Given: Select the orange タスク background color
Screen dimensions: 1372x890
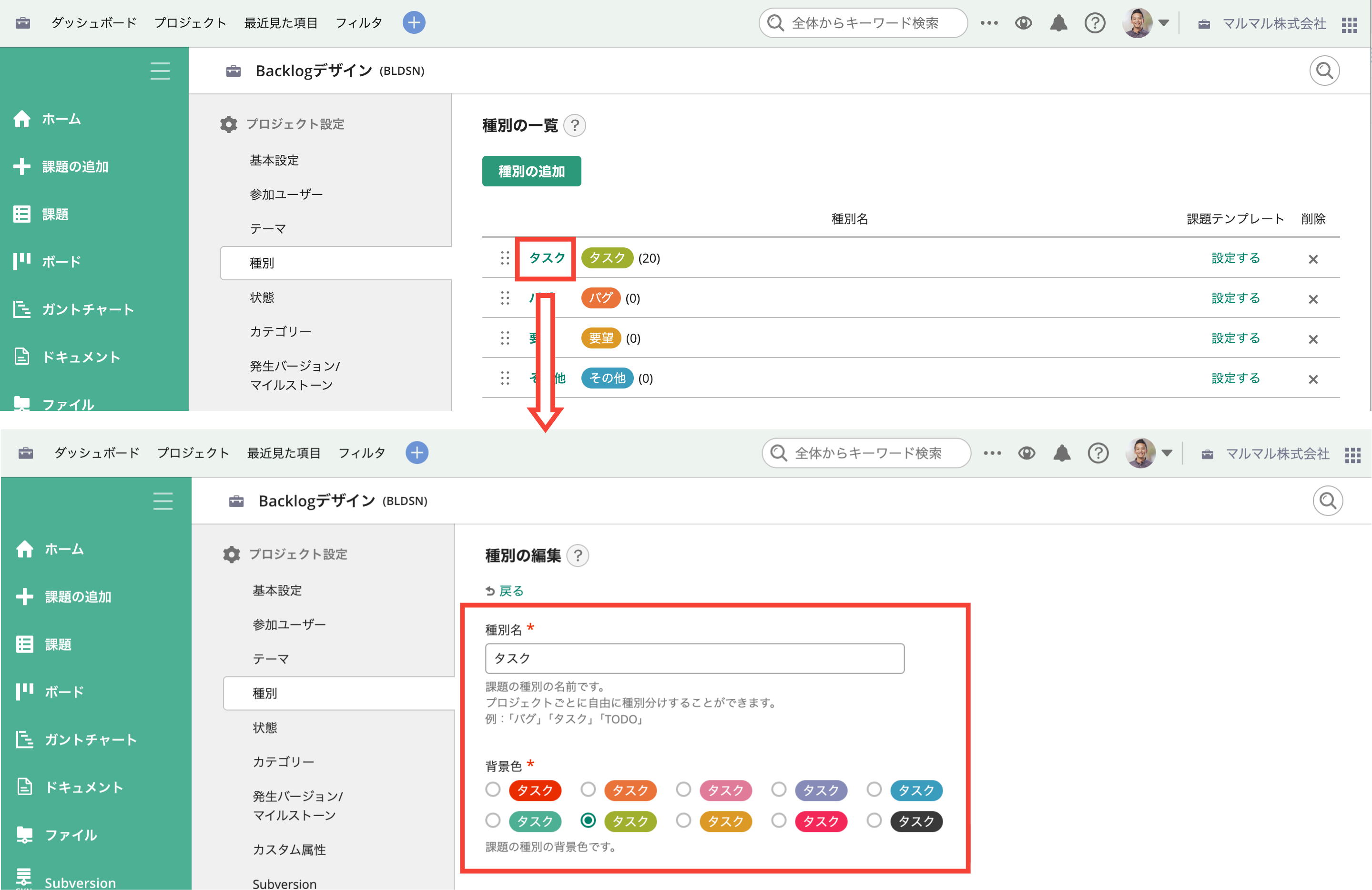Looking at the screenshot, I should click(x=588, y=789).
